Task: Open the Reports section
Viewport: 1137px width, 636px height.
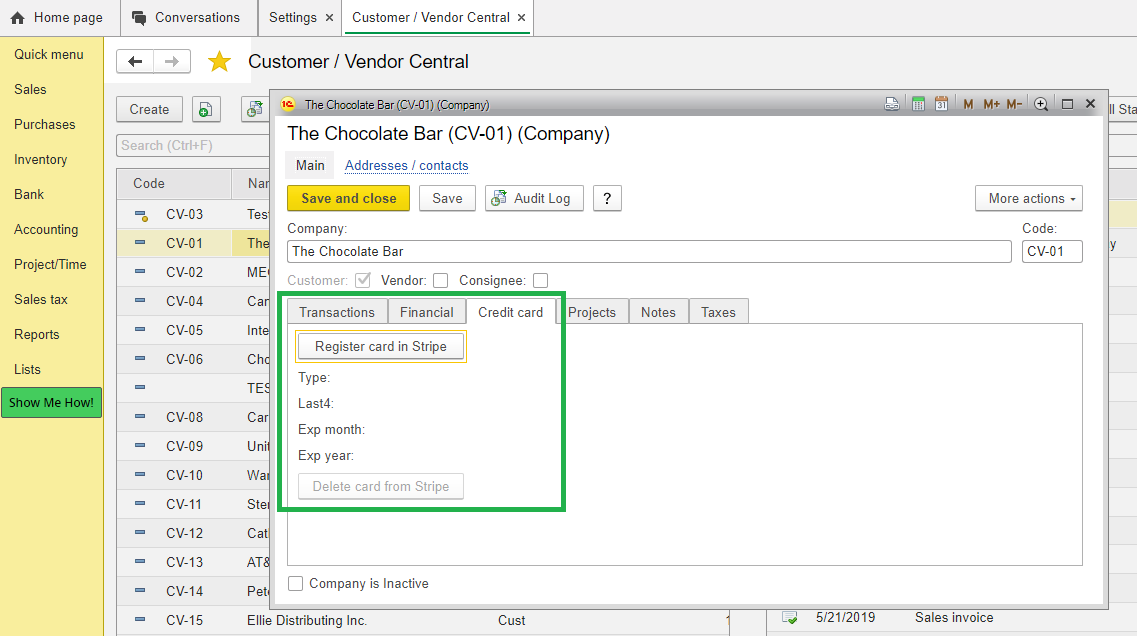Action: pos(36,334)
